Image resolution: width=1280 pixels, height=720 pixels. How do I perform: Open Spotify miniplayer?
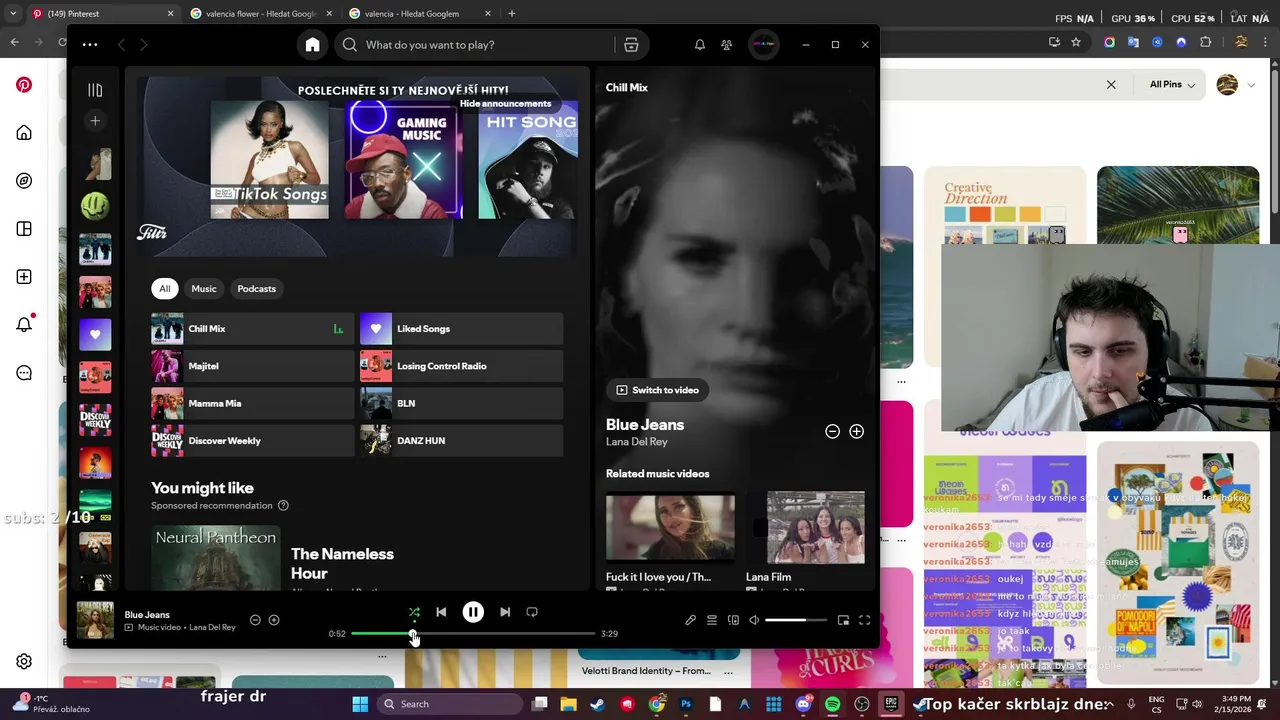[843, 620]
